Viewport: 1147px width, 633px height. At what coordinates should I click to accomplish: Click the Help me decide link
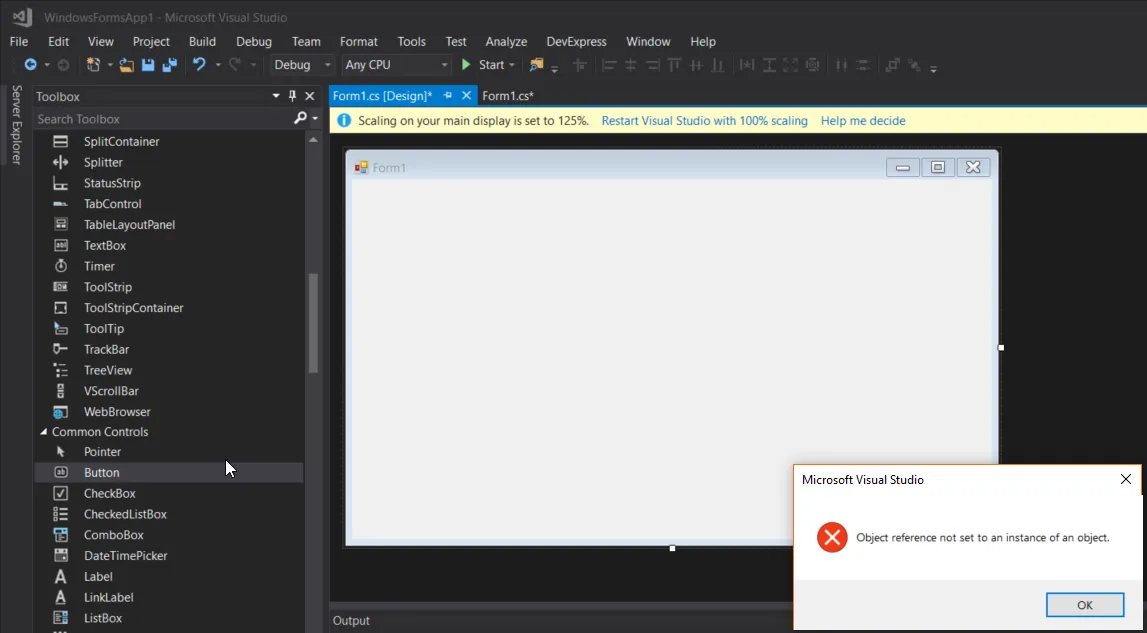tap(863, 121)
